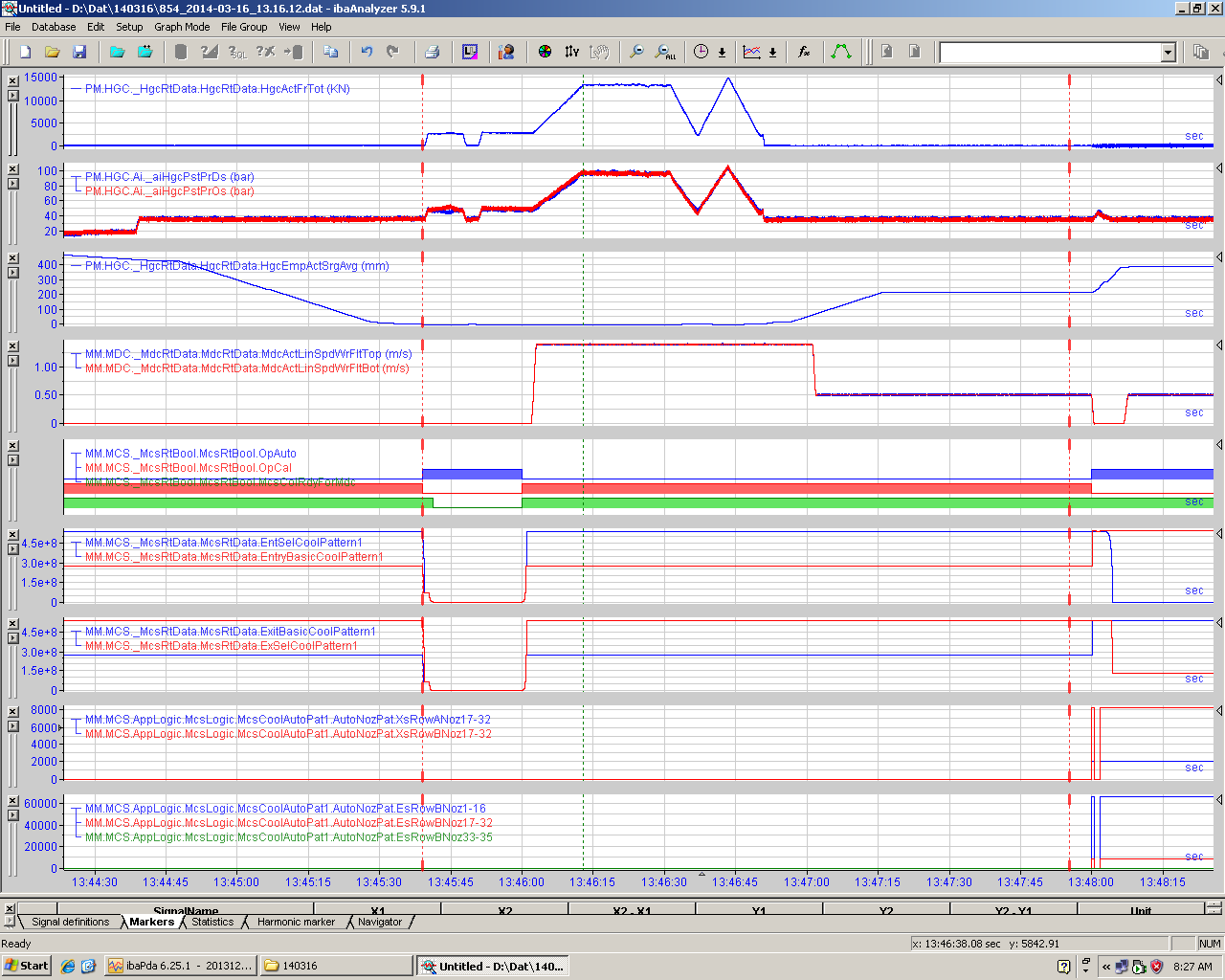This screenshot has width=1225, height=980.
Task: Open the color wheel settings icon
Action: [545, 52]
